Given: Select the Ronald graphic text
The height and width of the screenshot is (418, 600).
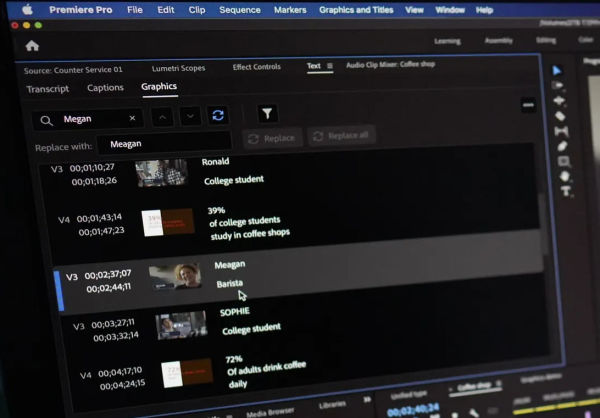Looking at the screenshot, I should [x=215, y=162].
